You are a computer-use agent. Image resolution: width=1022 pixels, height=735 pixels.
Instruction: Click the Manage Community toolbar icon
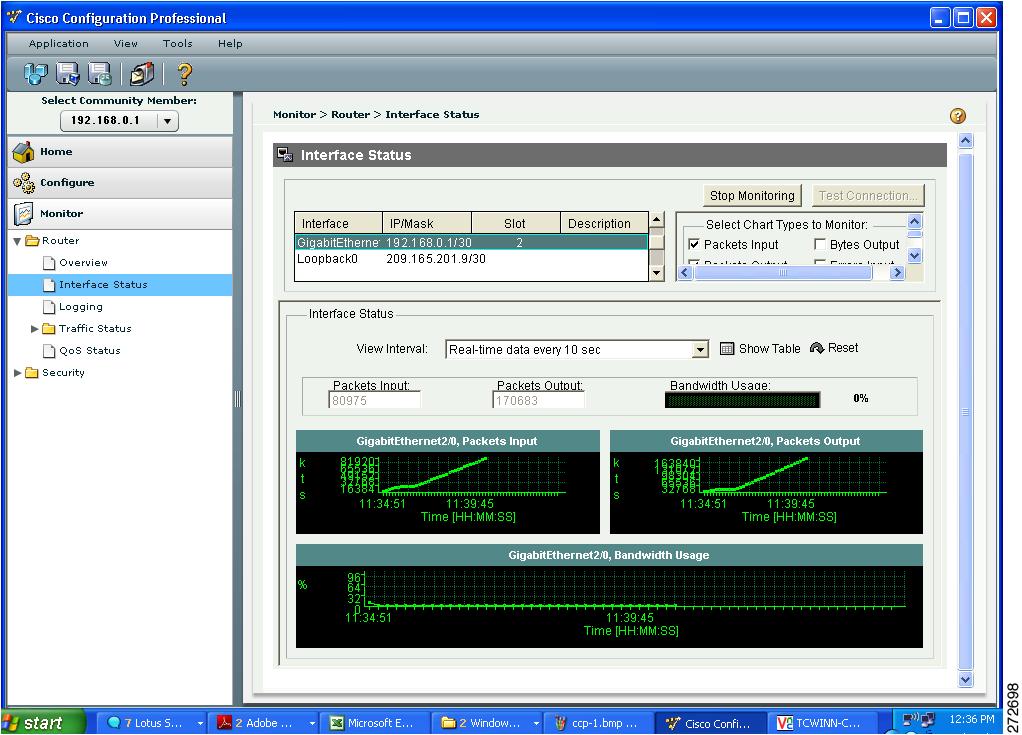click(x=36, y=74)
